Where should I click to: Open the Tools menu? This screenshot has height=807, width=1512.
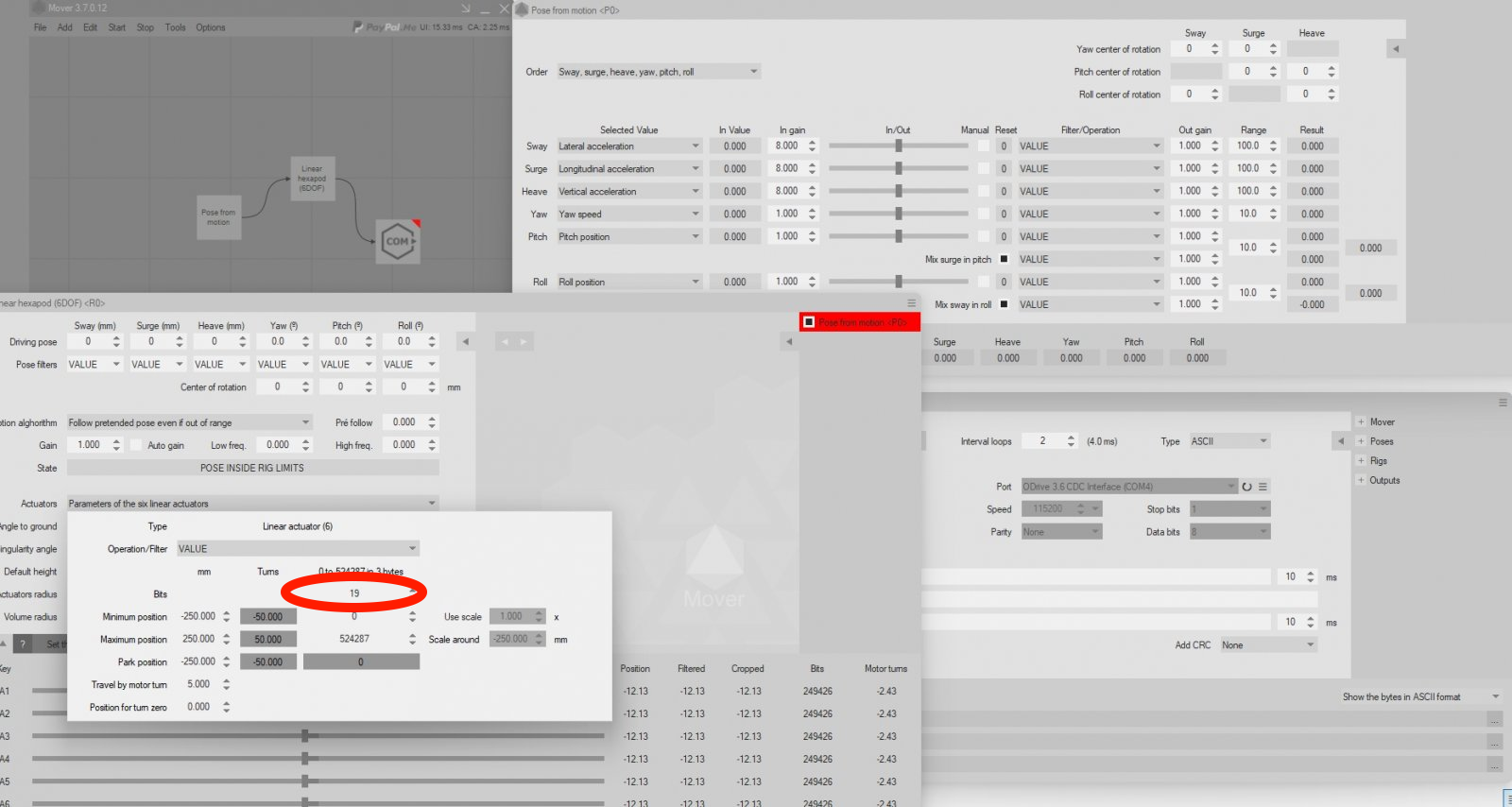(175, 27)
